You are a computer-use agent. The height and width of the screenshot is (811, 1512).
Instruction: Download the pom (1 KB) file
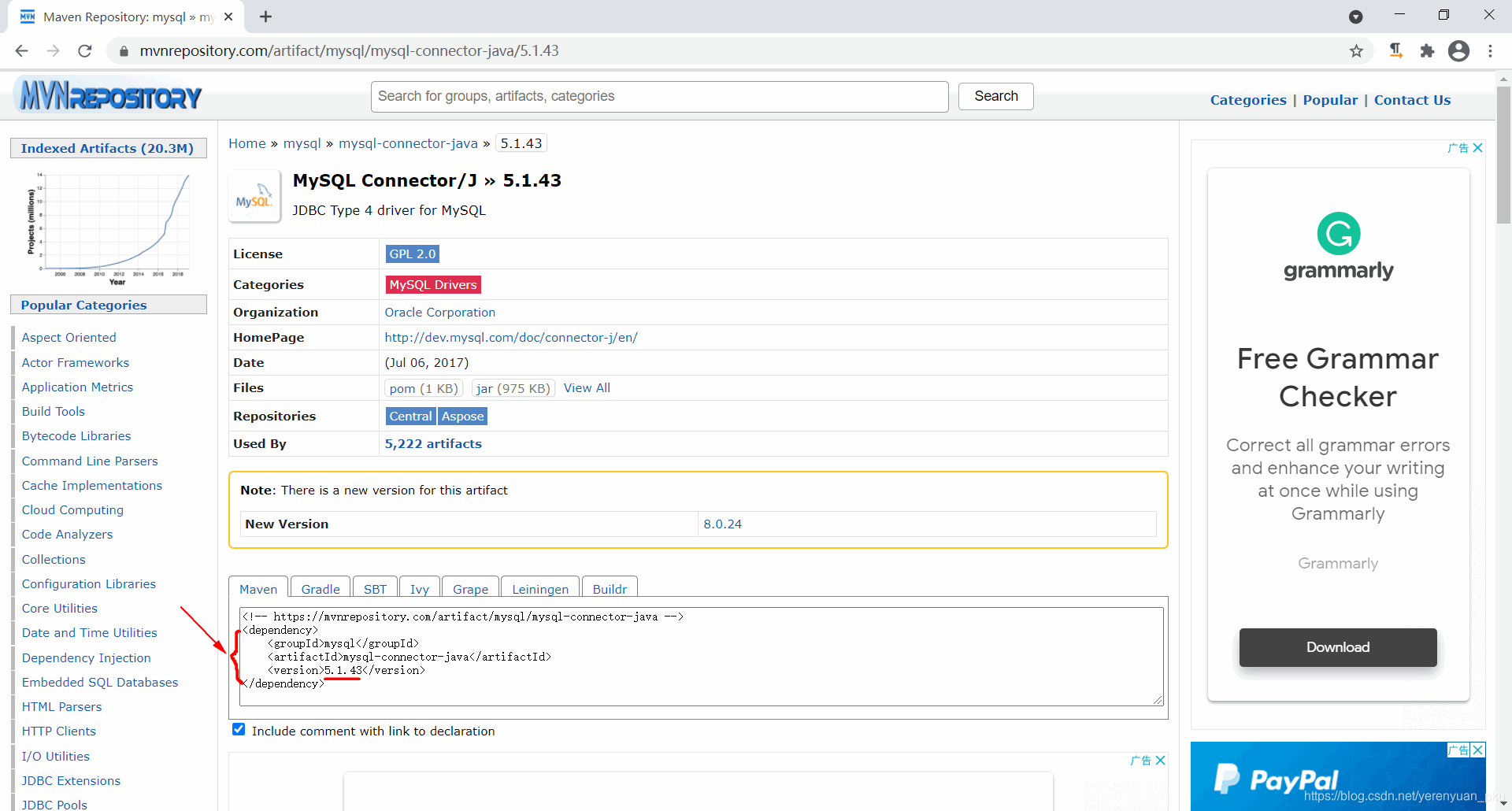[424, 388]
